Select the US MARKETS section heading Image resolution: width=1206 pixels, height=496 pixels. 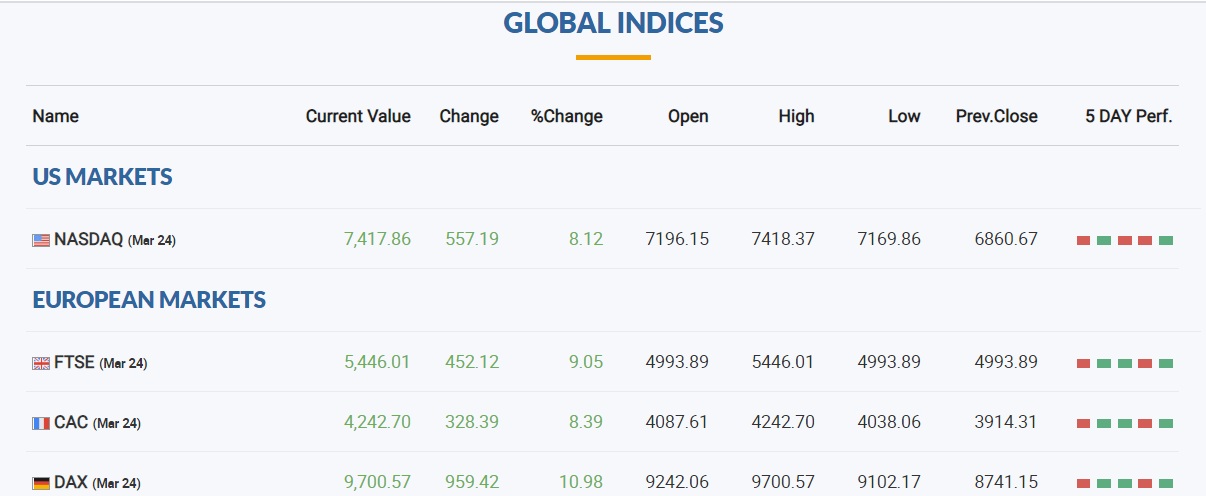coord(102,177)
